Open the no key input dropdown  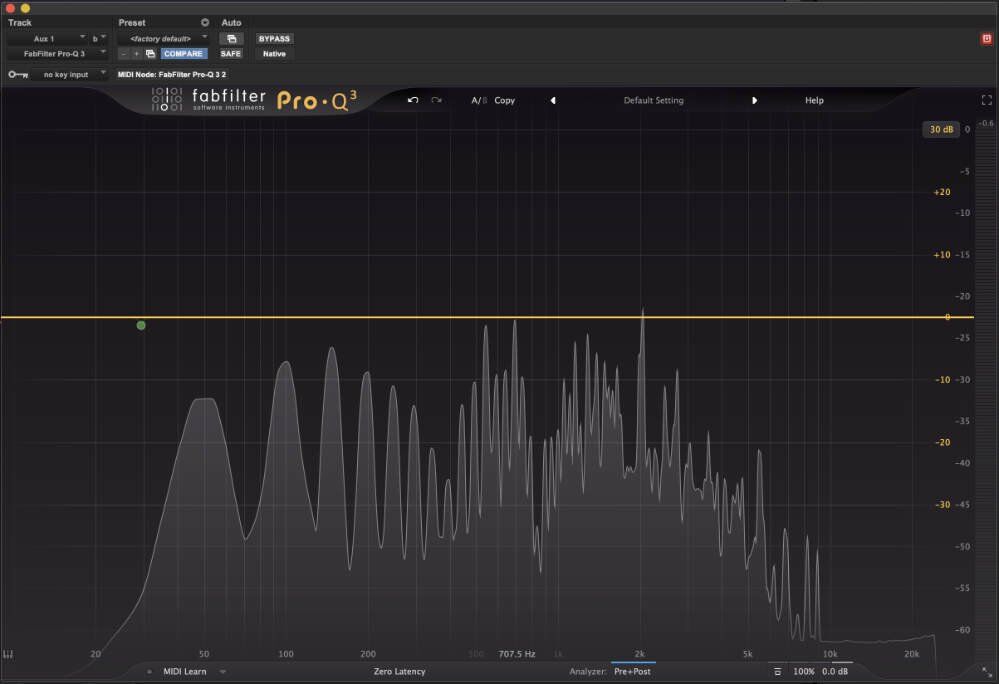[70, 75]
